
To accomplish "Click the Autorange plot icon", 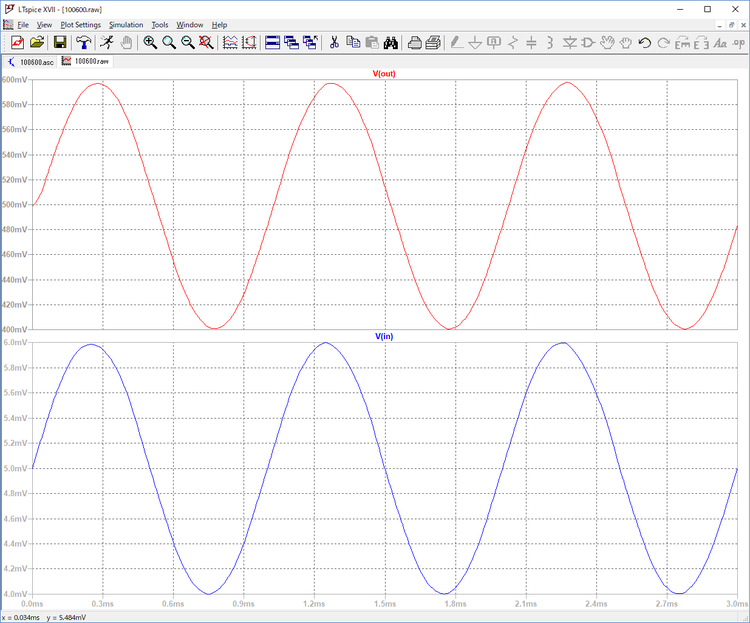I will pyautogui.click(x=230, y=42).
